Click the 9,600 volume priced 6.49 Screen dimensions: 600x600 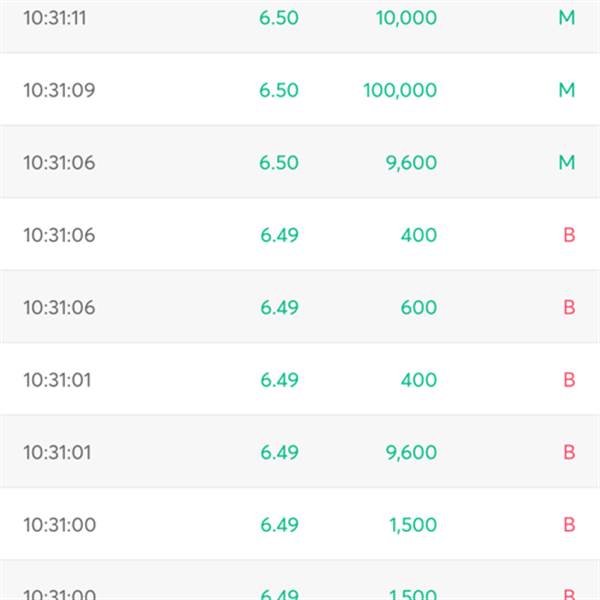411,452
